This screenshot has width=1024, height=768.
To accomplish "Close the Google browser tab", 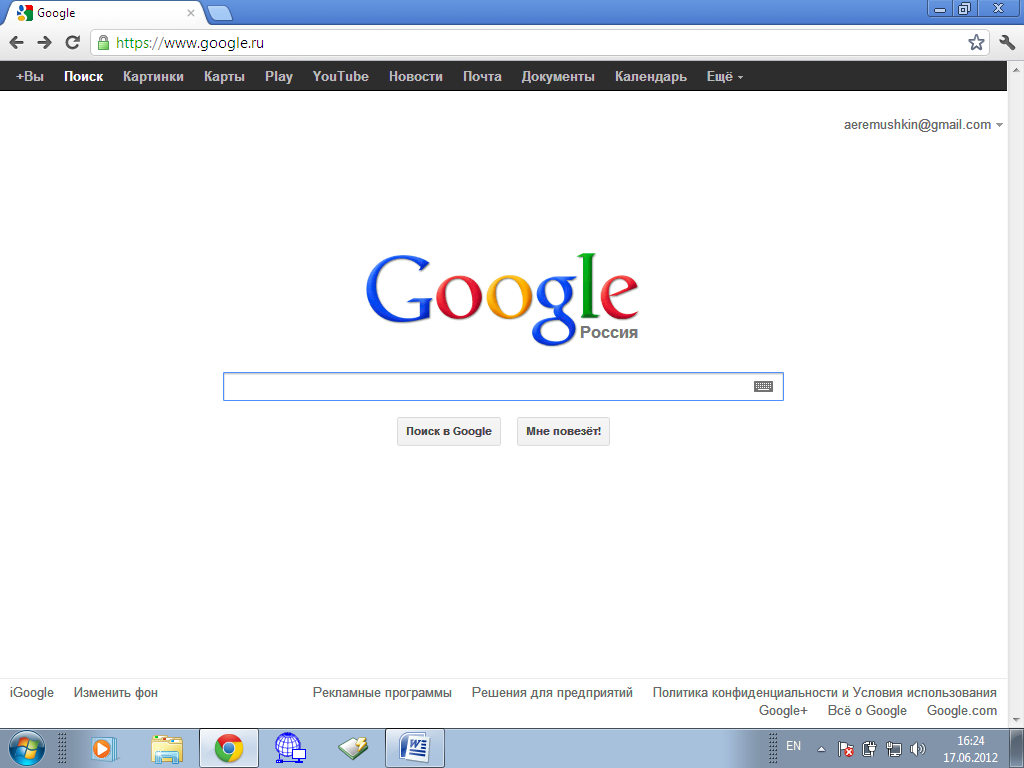I will (191, 12).
